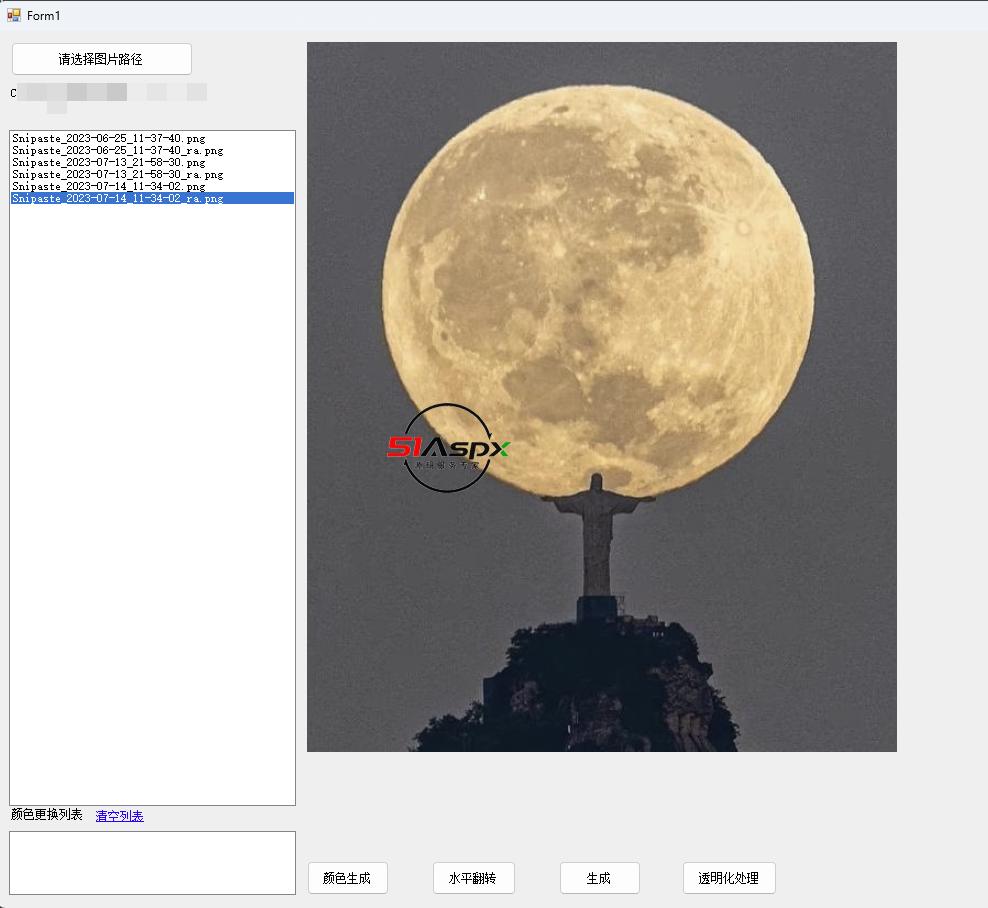Screen dimensions: 988x908
Task: Click inside the empty color replacement box
Action: coord(152,862)
